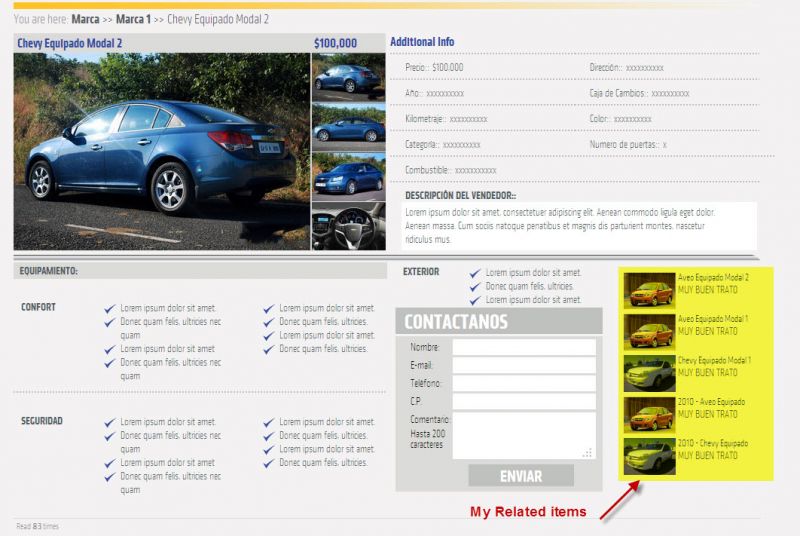800x536 pixels.
Task: Click the Read 83 times counter
Action: click(37, 526)
